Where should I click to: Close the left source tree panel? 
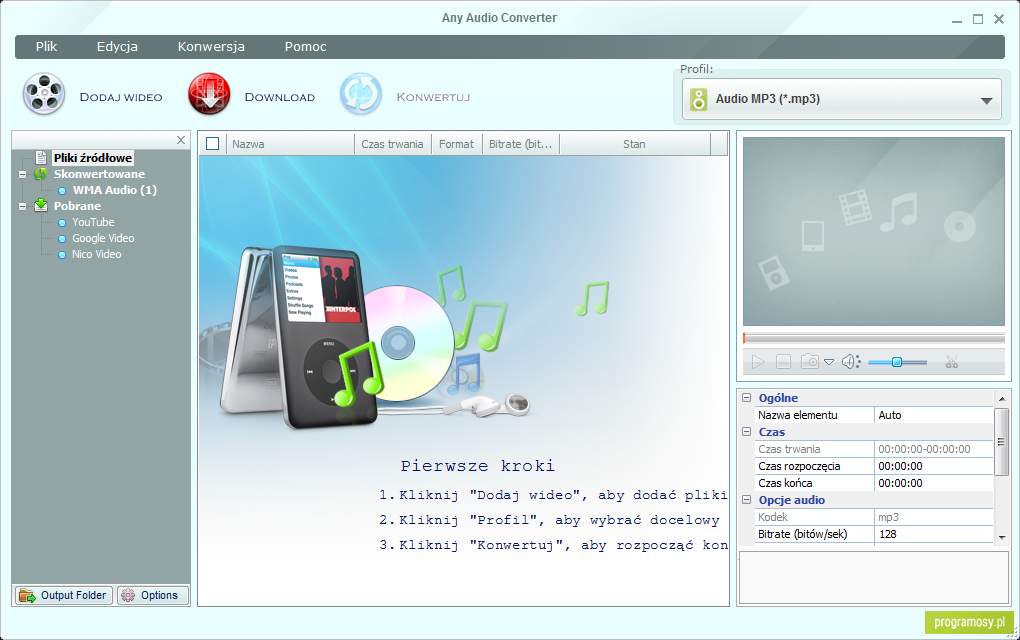click(181, 140)
